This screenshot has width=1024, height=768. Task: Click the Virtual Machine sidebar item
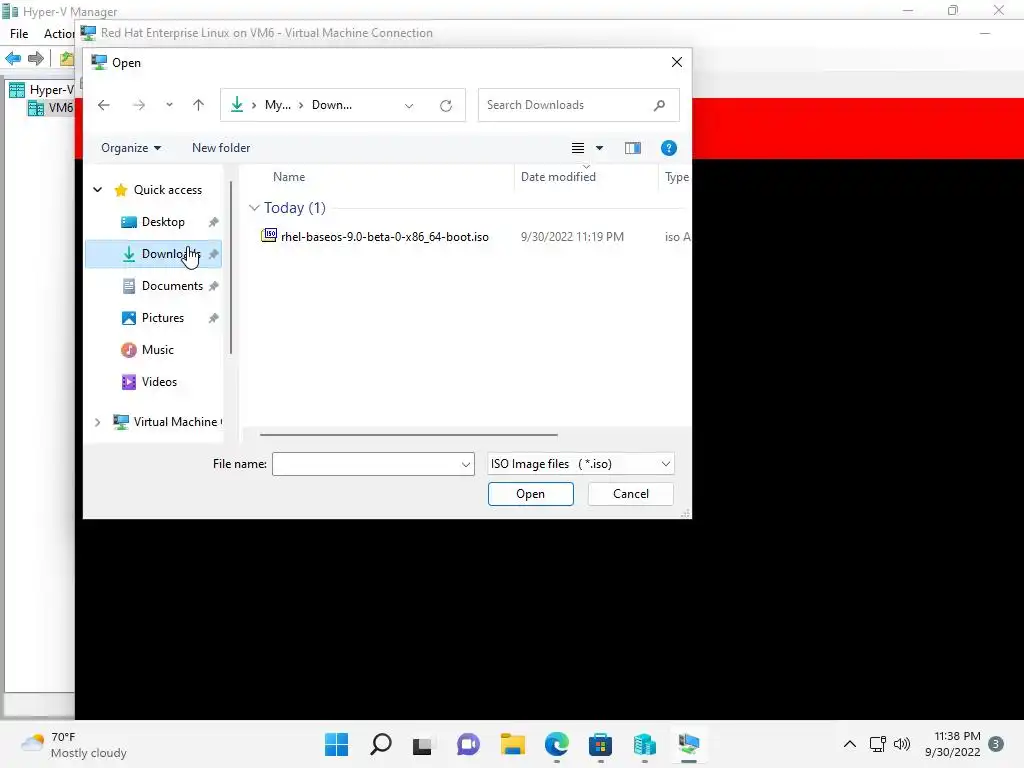pyautogui.click(x=167, y=423)
